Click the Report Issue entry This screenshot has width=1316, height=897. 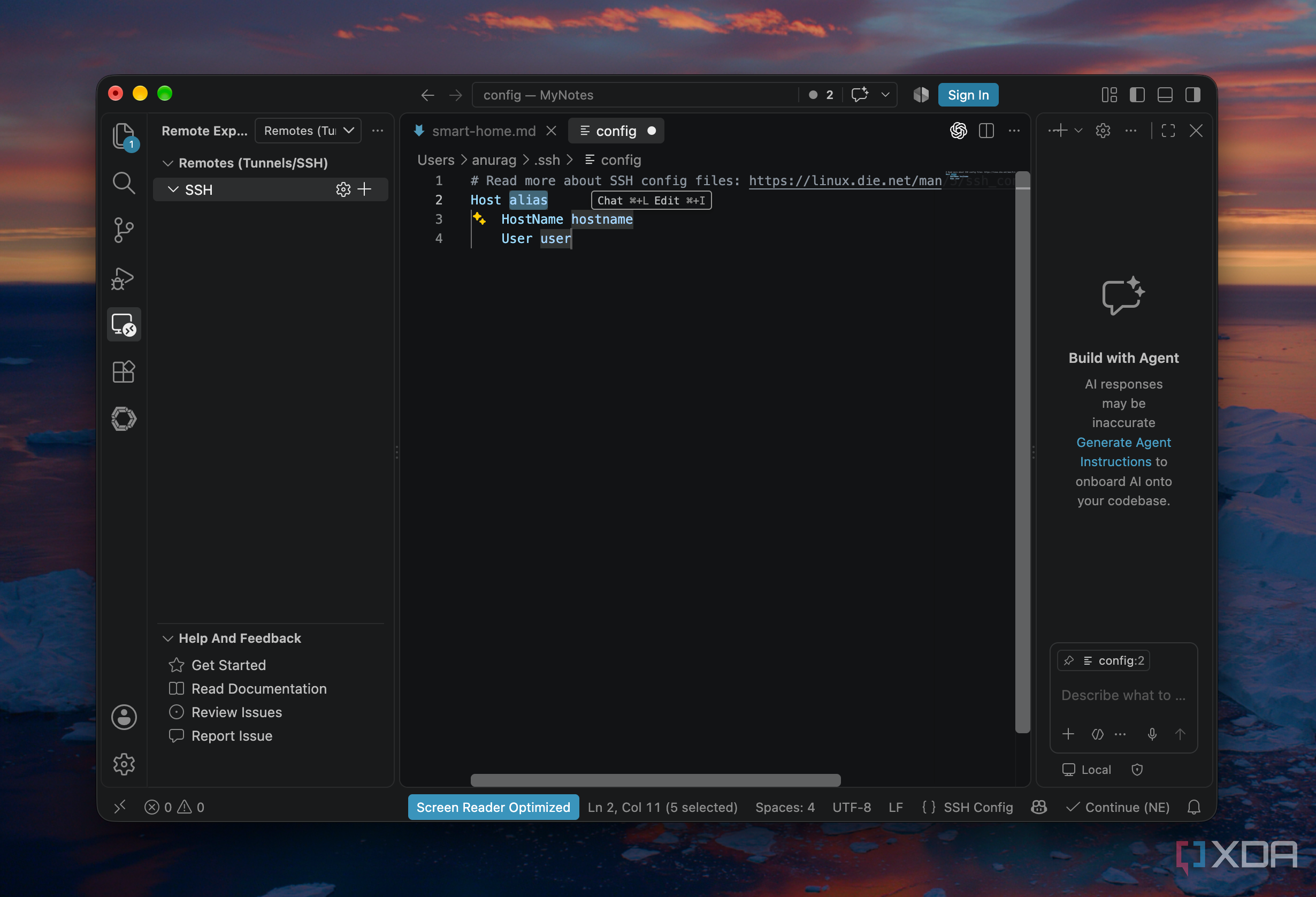point(232,735)
